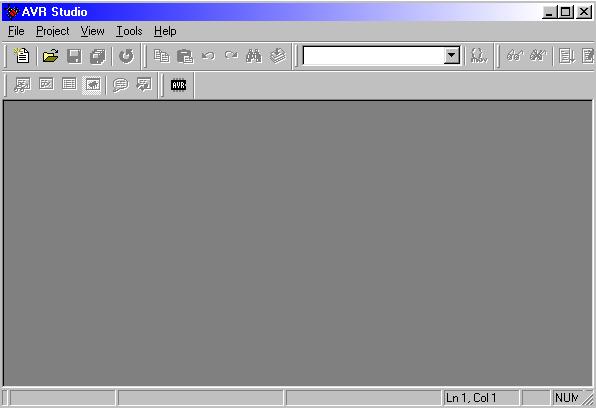
Task: Click the Ln 1, Col 1 status panel
Action: pos(482,398)
